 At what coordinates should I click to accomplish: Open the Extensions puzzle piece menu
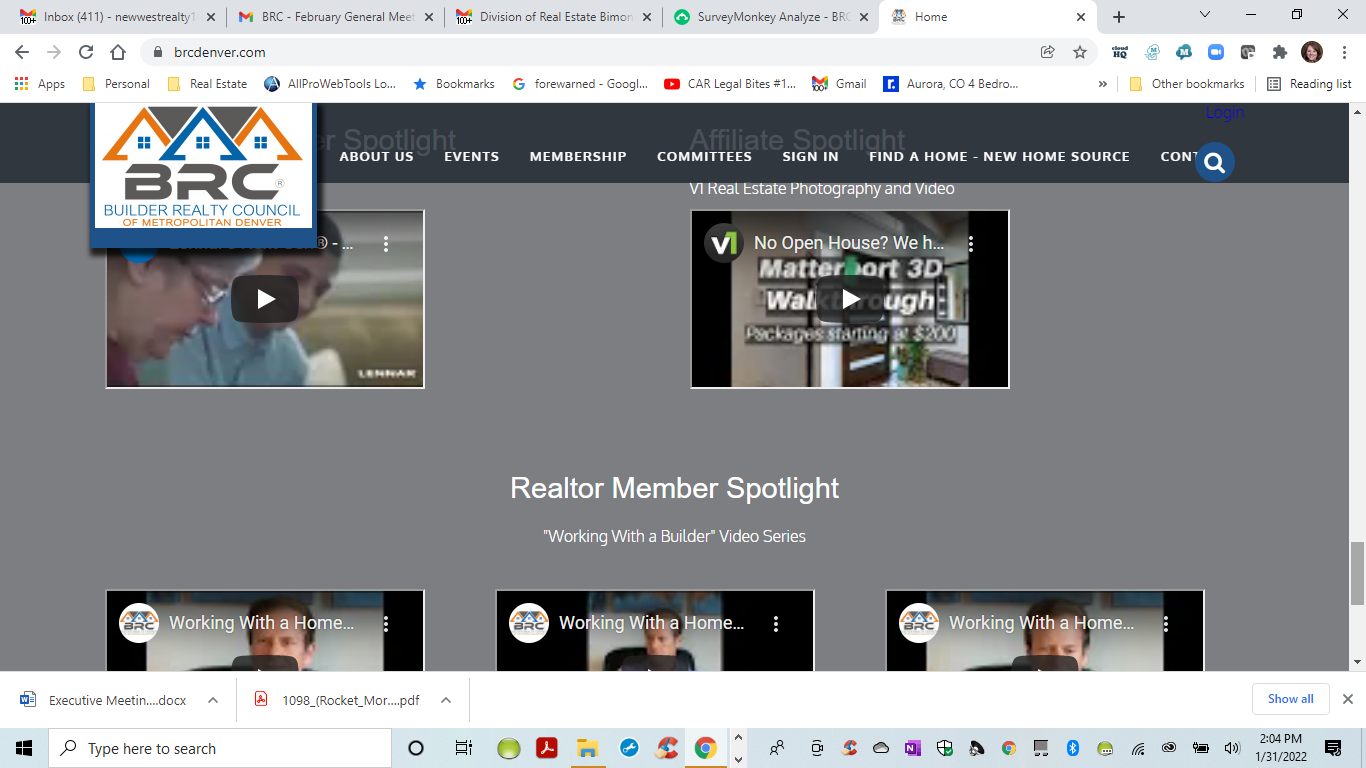(x=1280, y=52)
